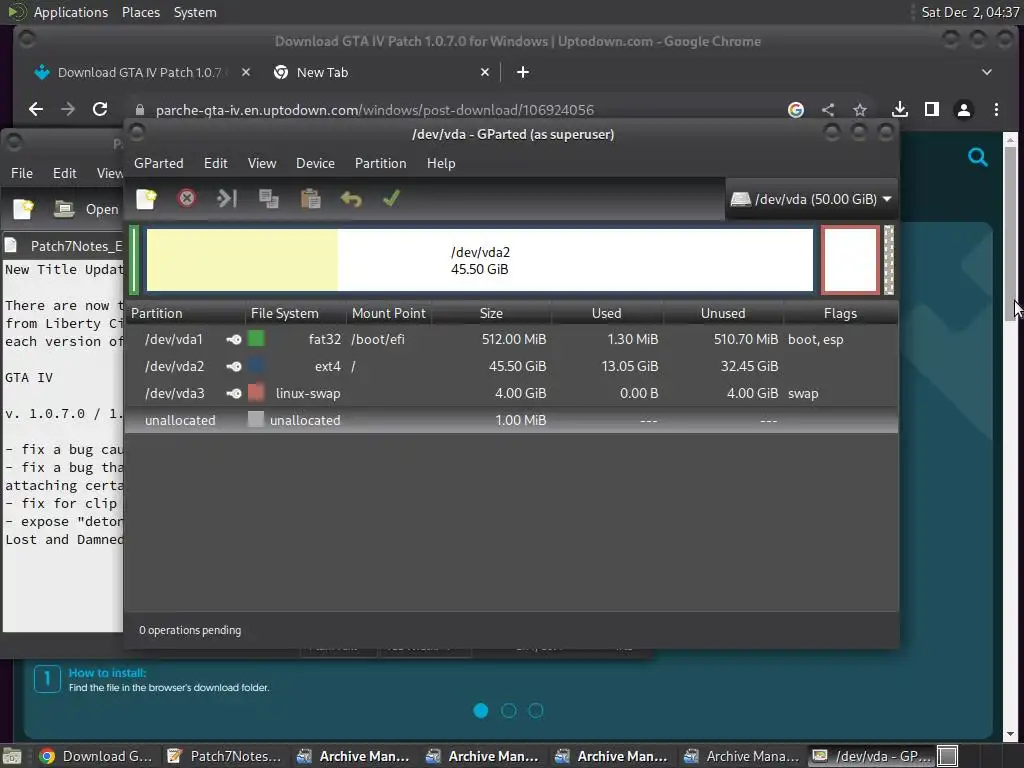
Task: Click the Resize/Move partition toolbar icon
Action: pyautogui.click(x=227, y=199)
